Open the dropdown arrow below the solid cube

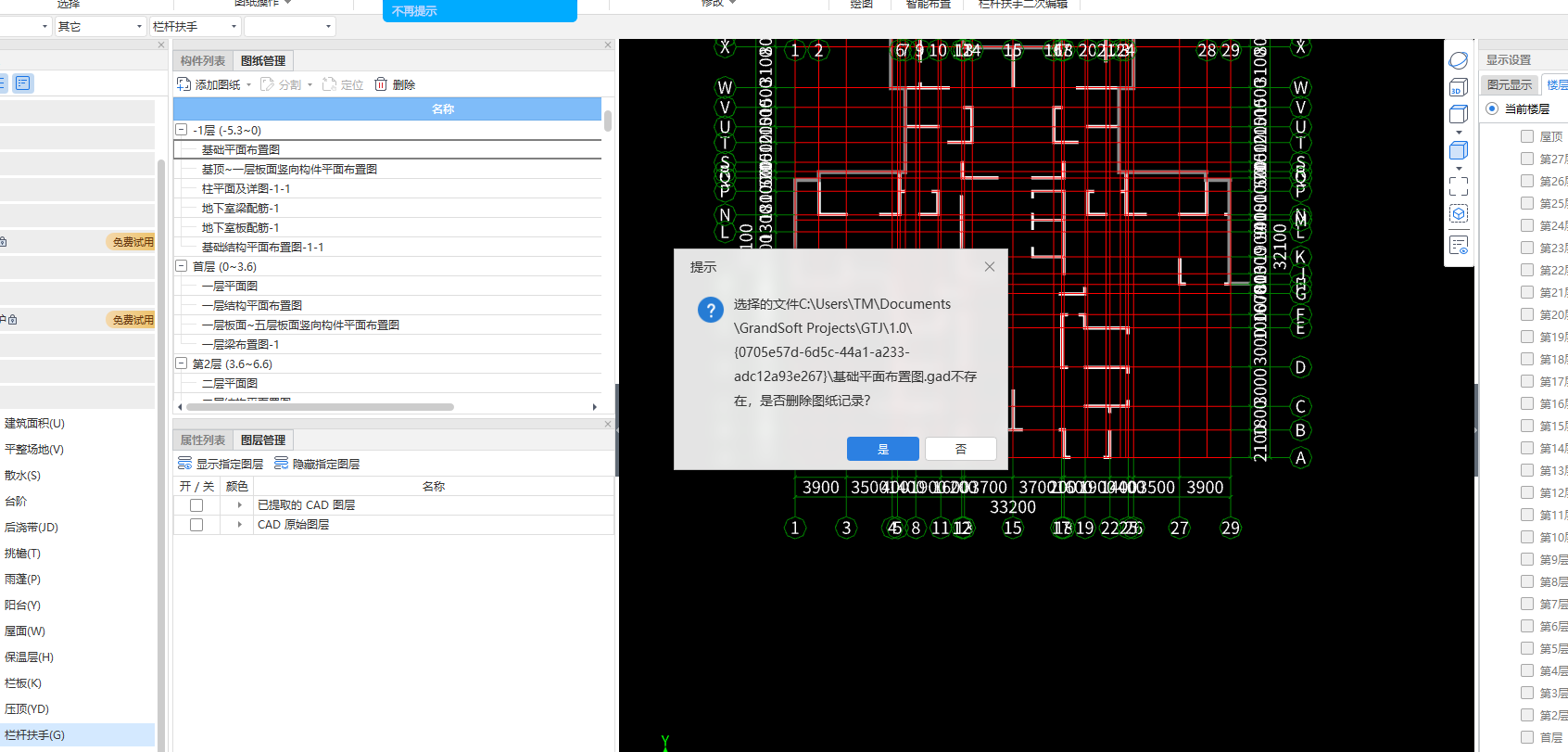(x=1459, y=169)
